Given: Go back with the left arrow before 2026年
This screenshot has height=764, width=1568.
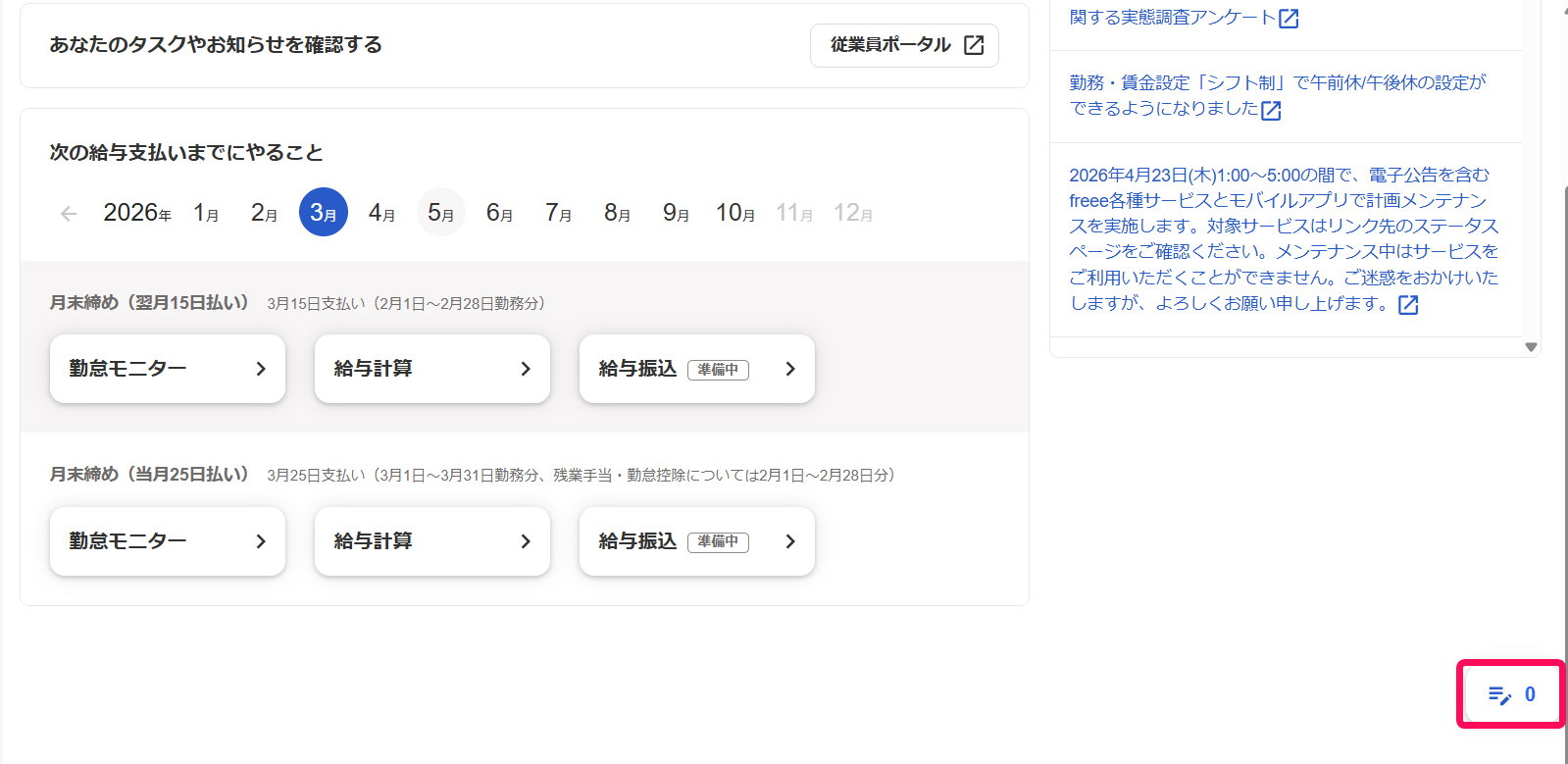Looking at the screenshot, I should [69, 213].
